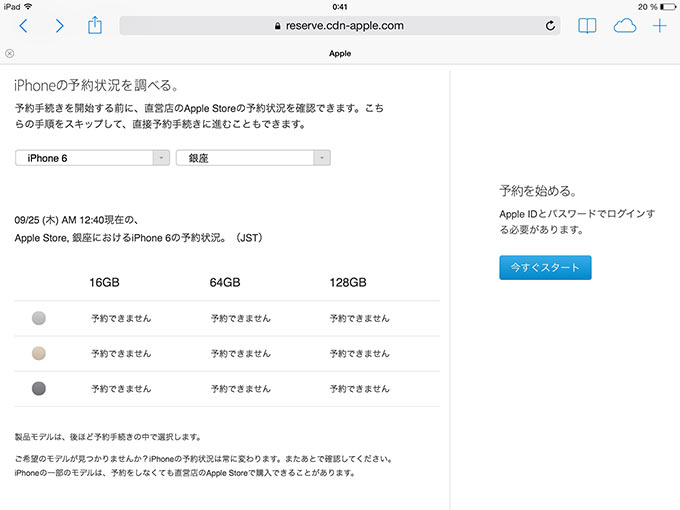This screenshot has height=510, width=680.
Task: Click the 128GB column header
Action: tap(348, 282)
